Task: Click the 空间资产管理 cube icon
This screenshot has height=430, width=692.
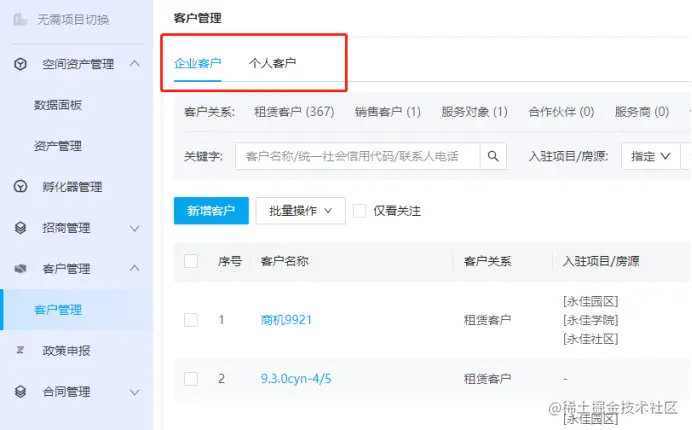Action: [20, 64]
